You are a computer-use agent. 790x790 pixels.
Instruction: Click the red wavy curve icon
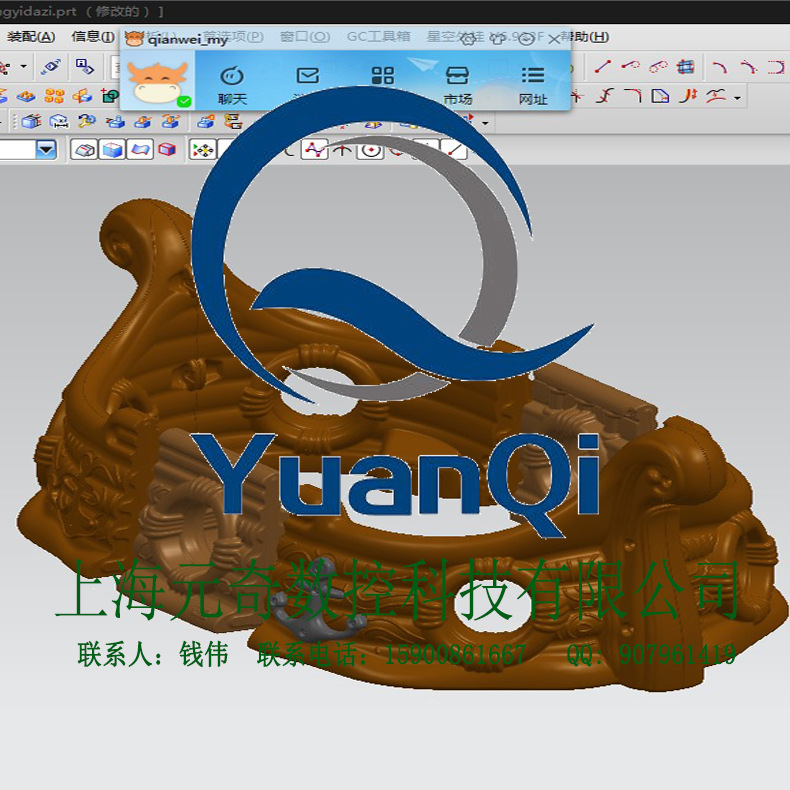pyautogui.click(x=715, y=96)
